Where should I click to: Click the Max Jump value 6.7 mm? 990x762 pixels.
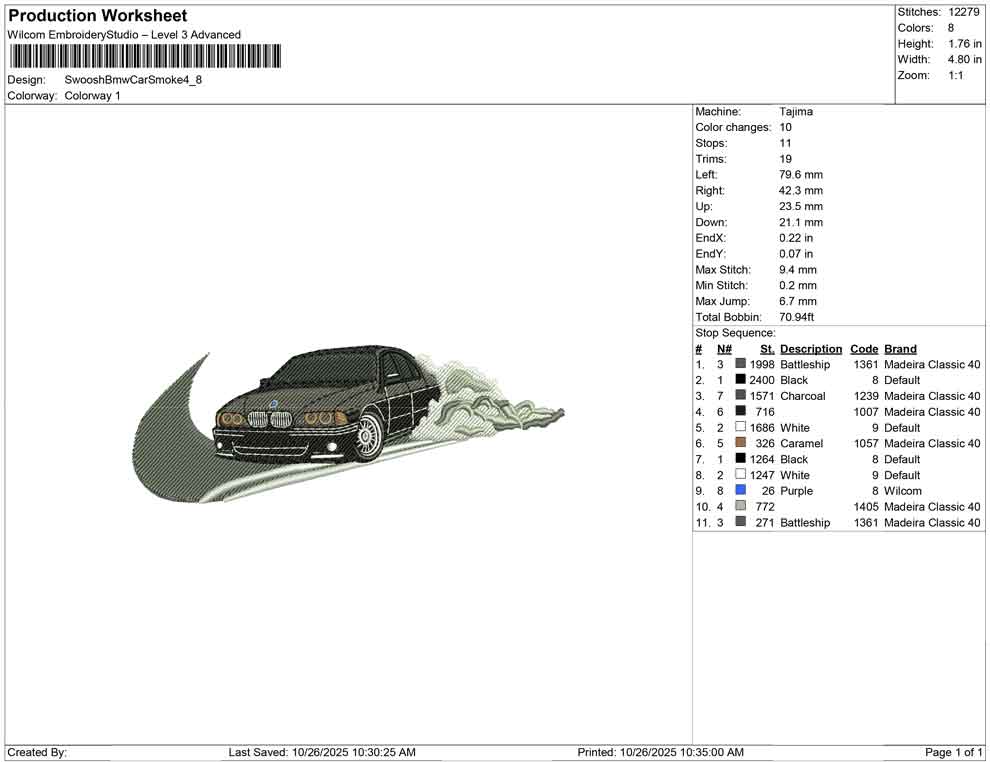(x=797, y=301)
